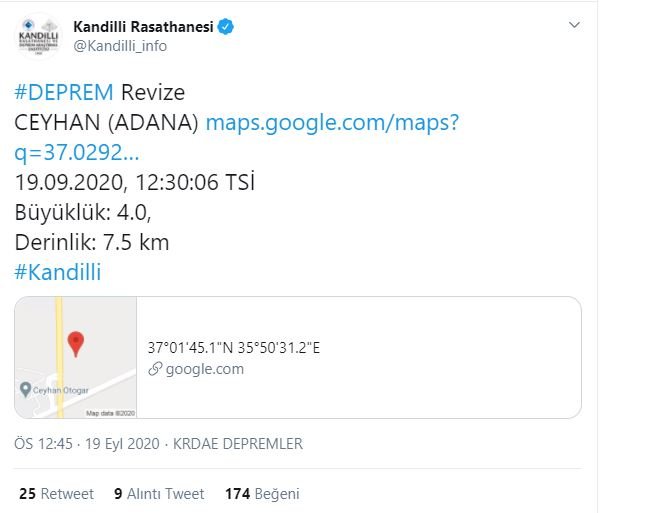The width and height of the screenshot is (670, 513).
Task: Open the Kandilli Rasathanesi profile picture
Action: coord(38,36)
